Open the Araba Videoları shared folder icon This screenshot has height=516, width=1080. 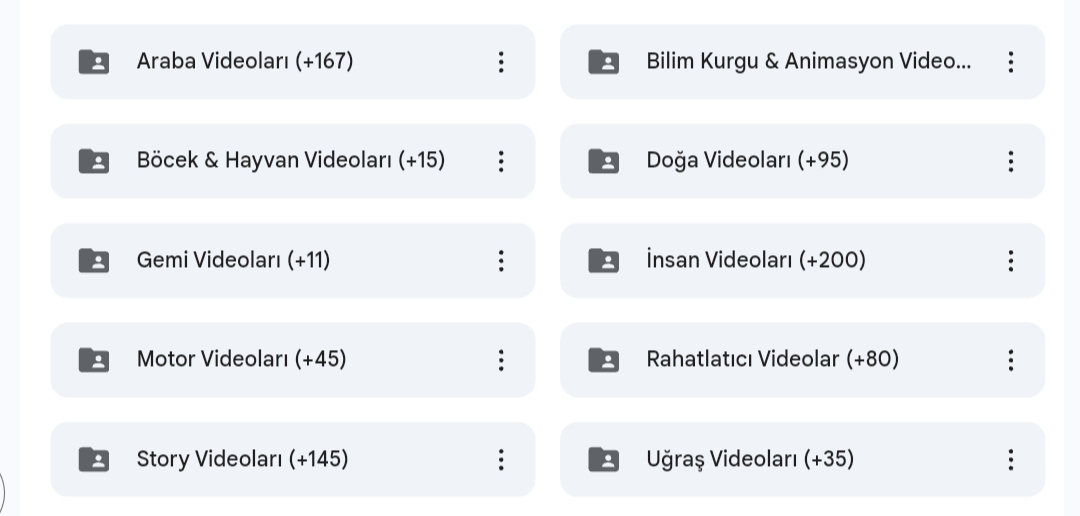tap(94, 62)
